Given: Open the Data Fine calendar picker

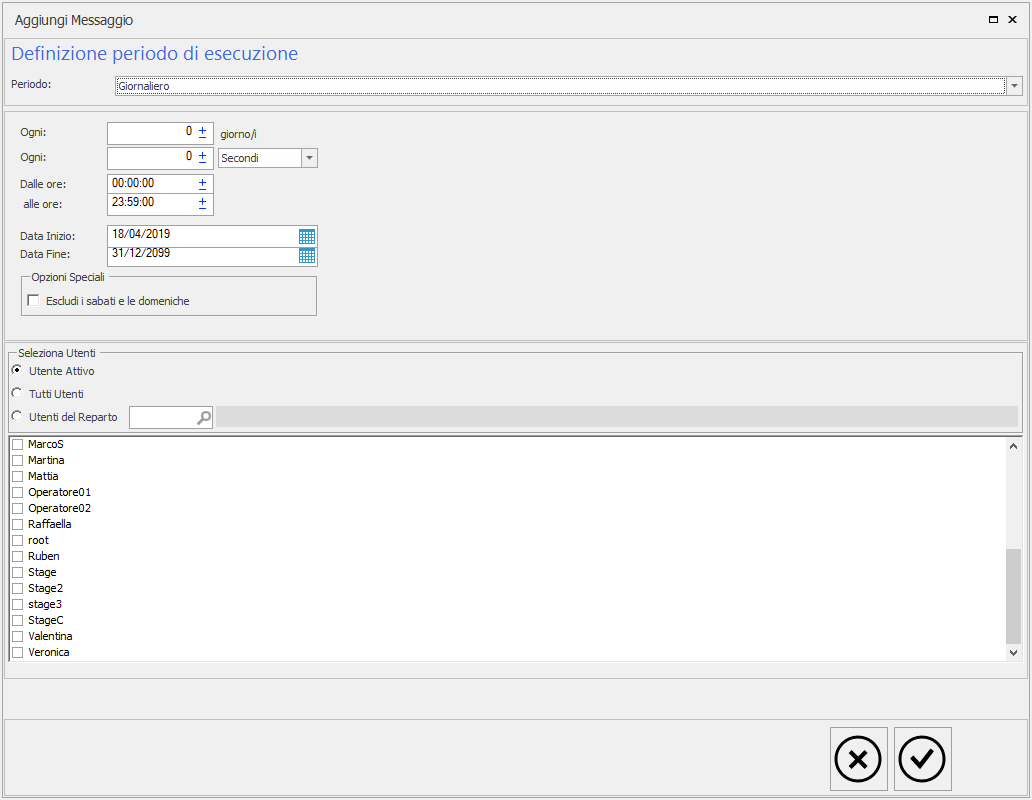Looking at the screenshot, I should [x=307, y=255].
